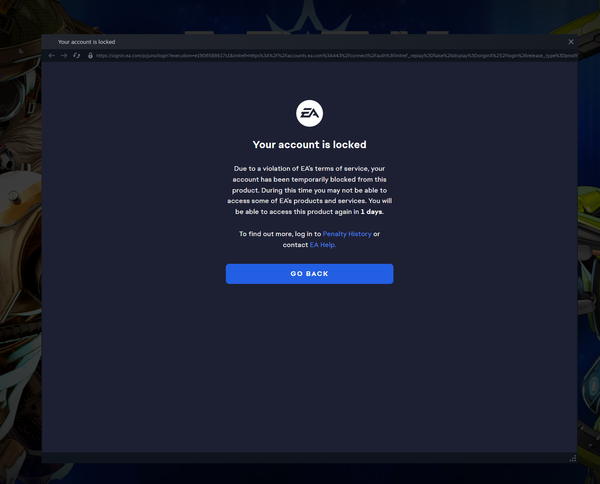This screenshot has height=484, width=600.
Task: Click the title bar text 'Your account is locked'
Action: (x=86, y=42)
